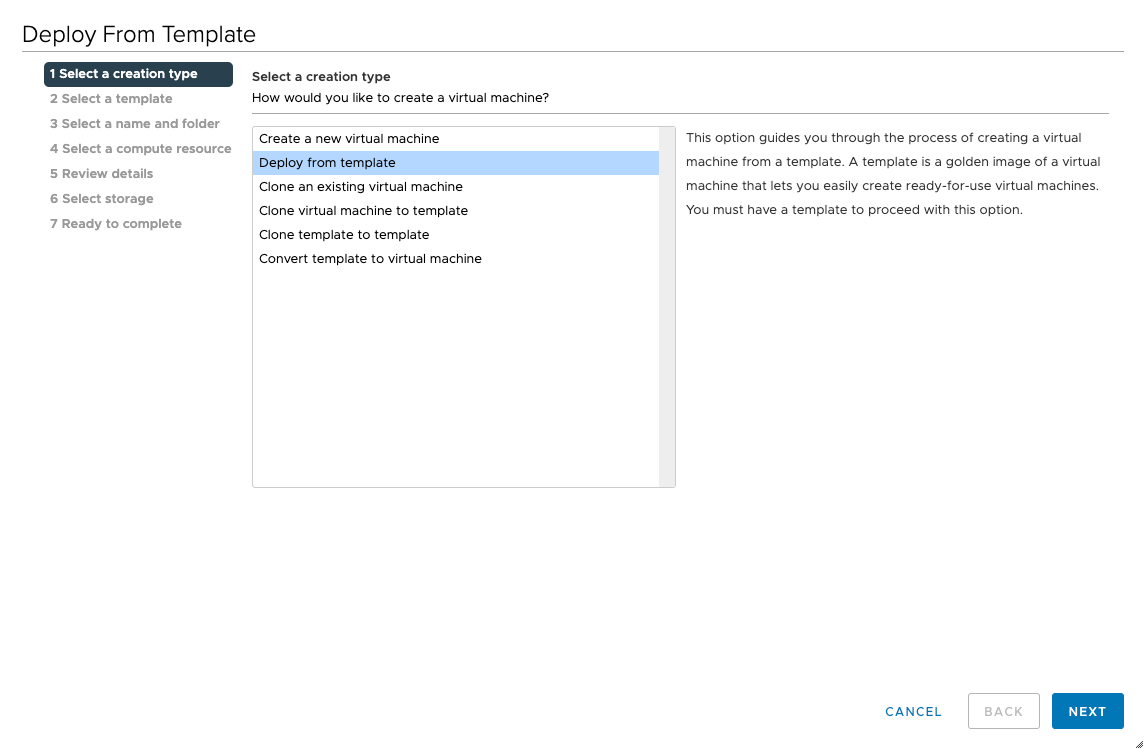Select Create a new virtual machine option

coord(349,139)
